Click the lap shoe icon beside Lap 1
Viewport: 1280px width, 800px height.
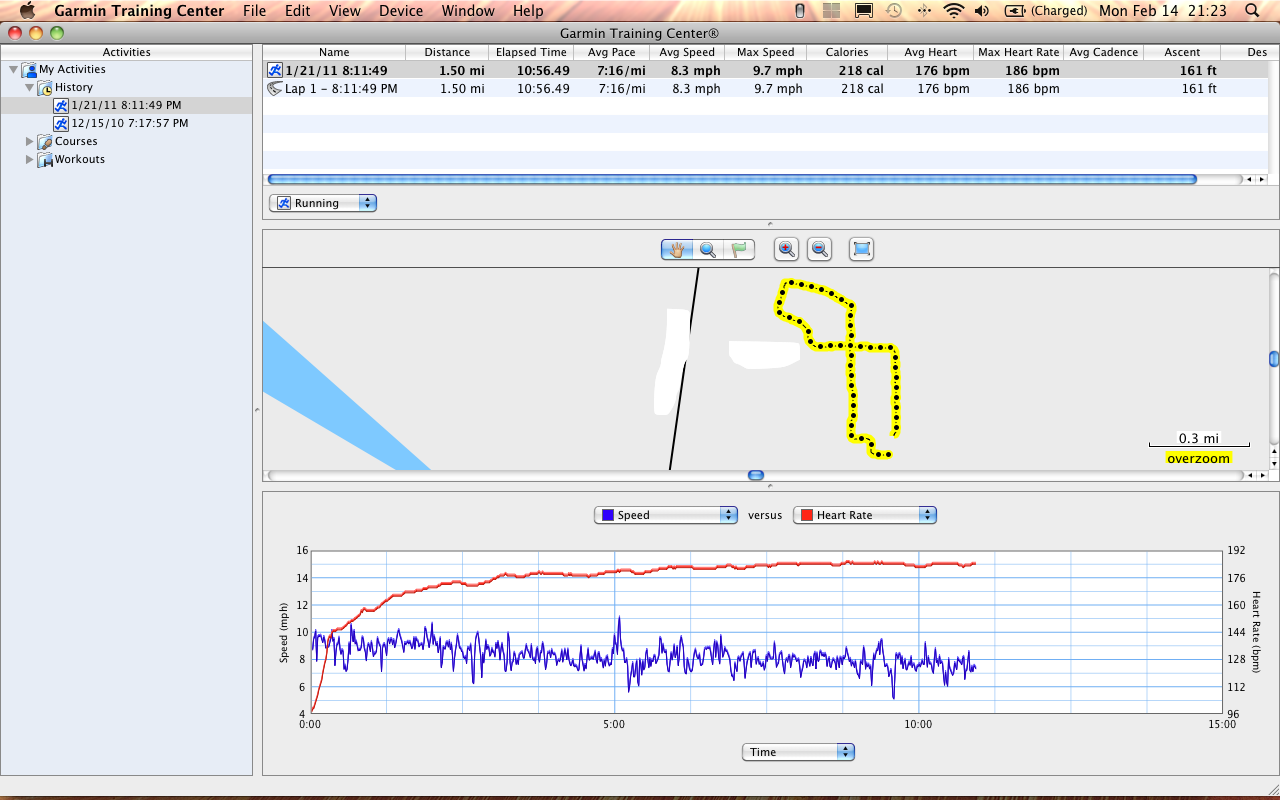[275, 88]
